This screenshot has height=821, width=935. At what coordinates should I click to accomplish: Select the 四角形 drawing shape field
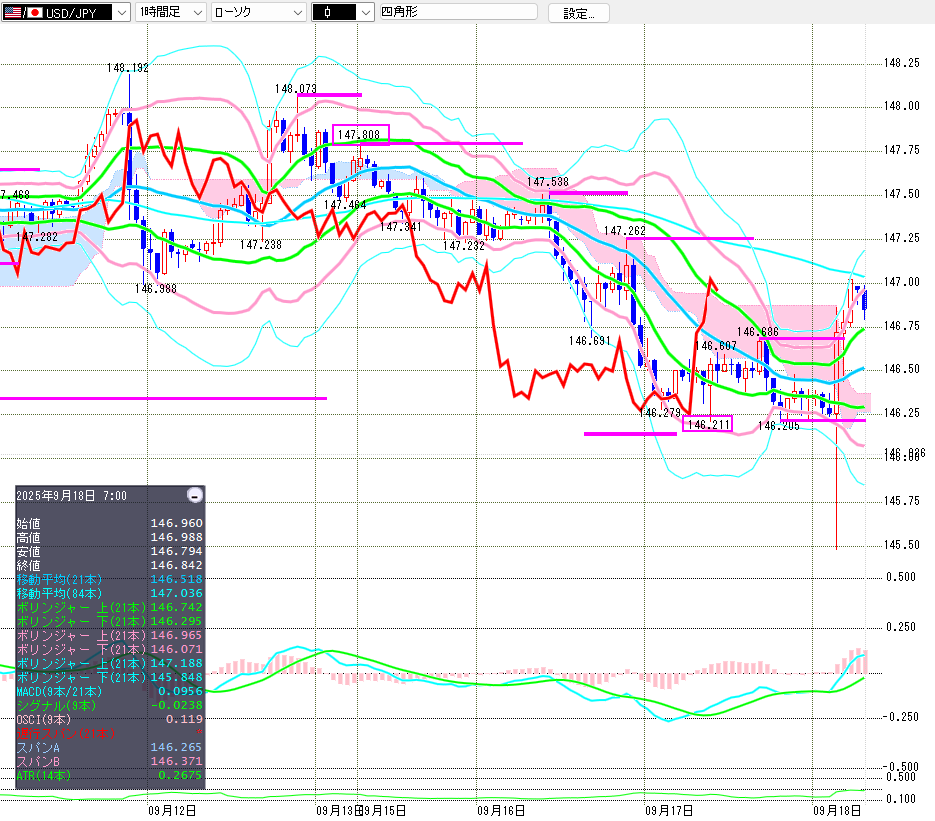(x=456, y=12)
